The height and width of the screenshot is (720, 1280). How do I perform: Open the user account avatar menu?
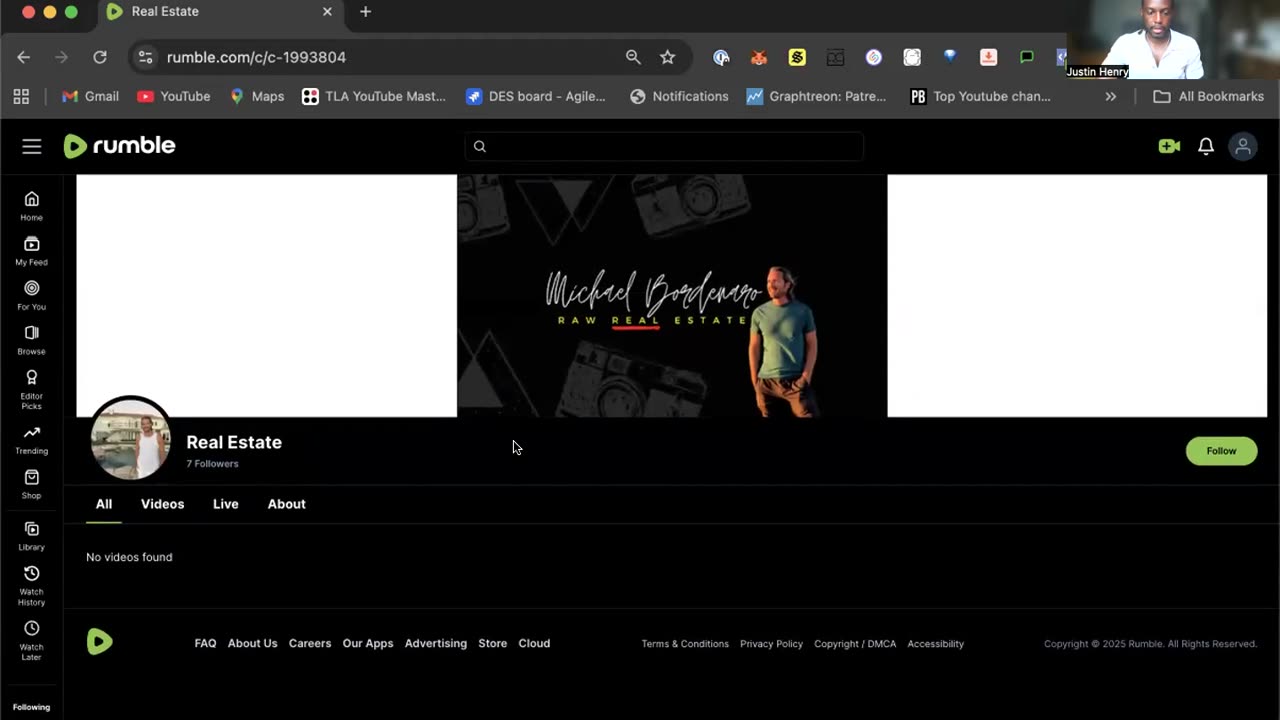(x=1243, y=146)
